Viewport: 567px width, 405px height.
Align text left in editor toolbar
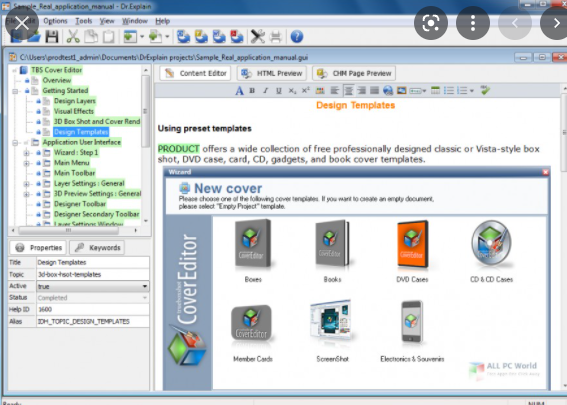tap(335, 90)
